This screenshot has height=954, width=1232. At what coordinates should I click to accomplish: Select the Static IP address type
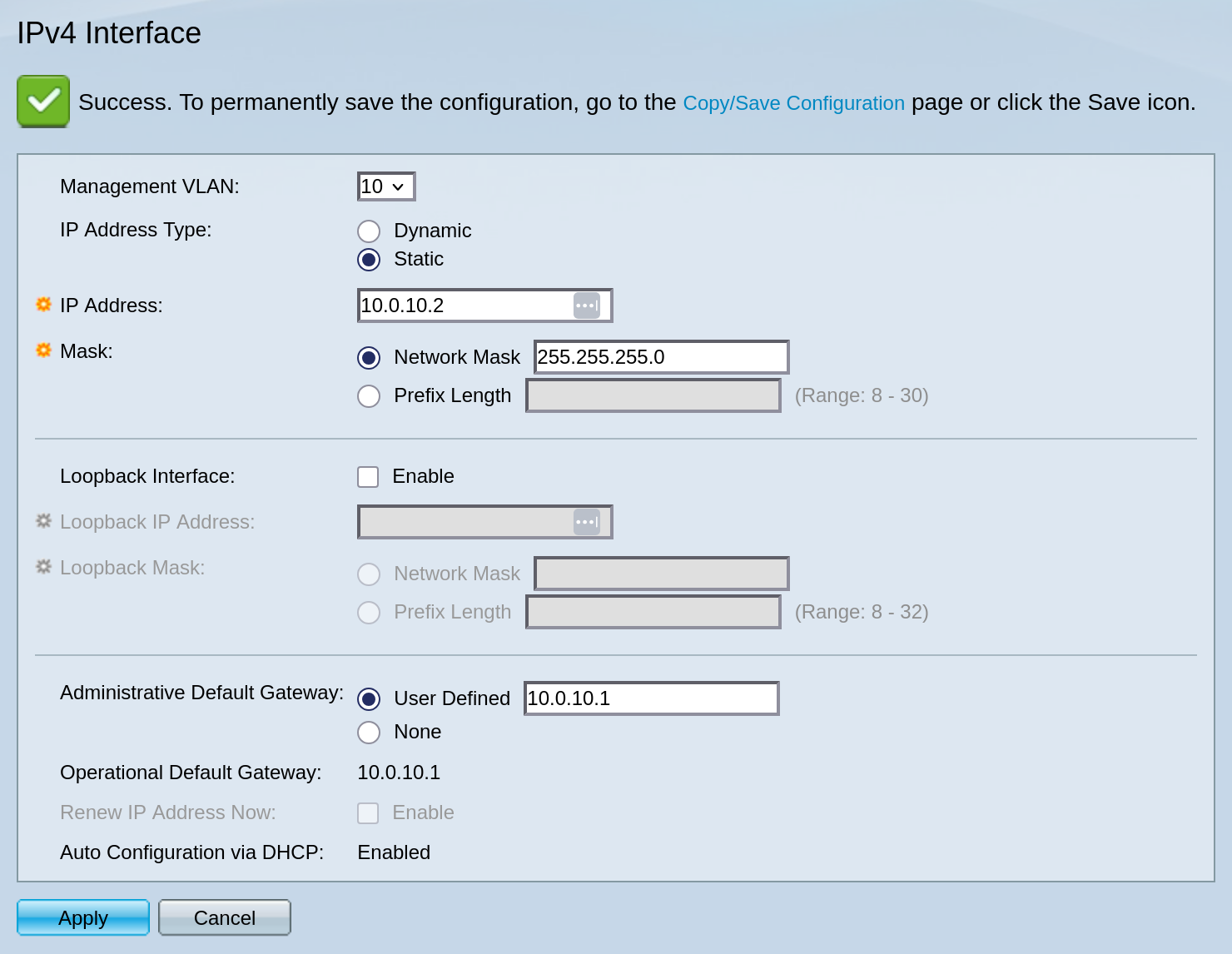[x=369, y=260]
